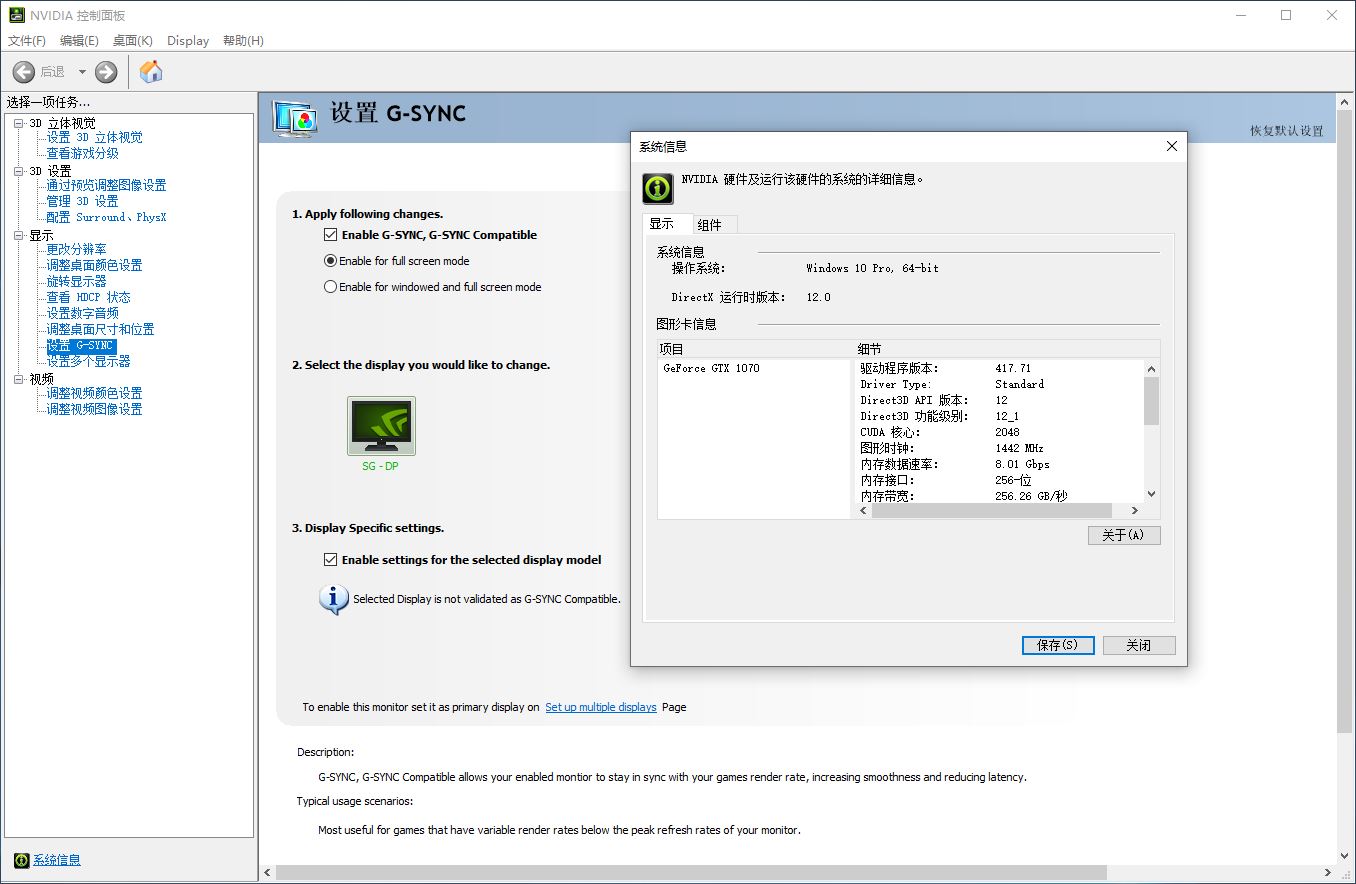Open 配置 Surround、PhysX tree item
The height and width of the screenshot is (884, 1356).
coord(106,218)
